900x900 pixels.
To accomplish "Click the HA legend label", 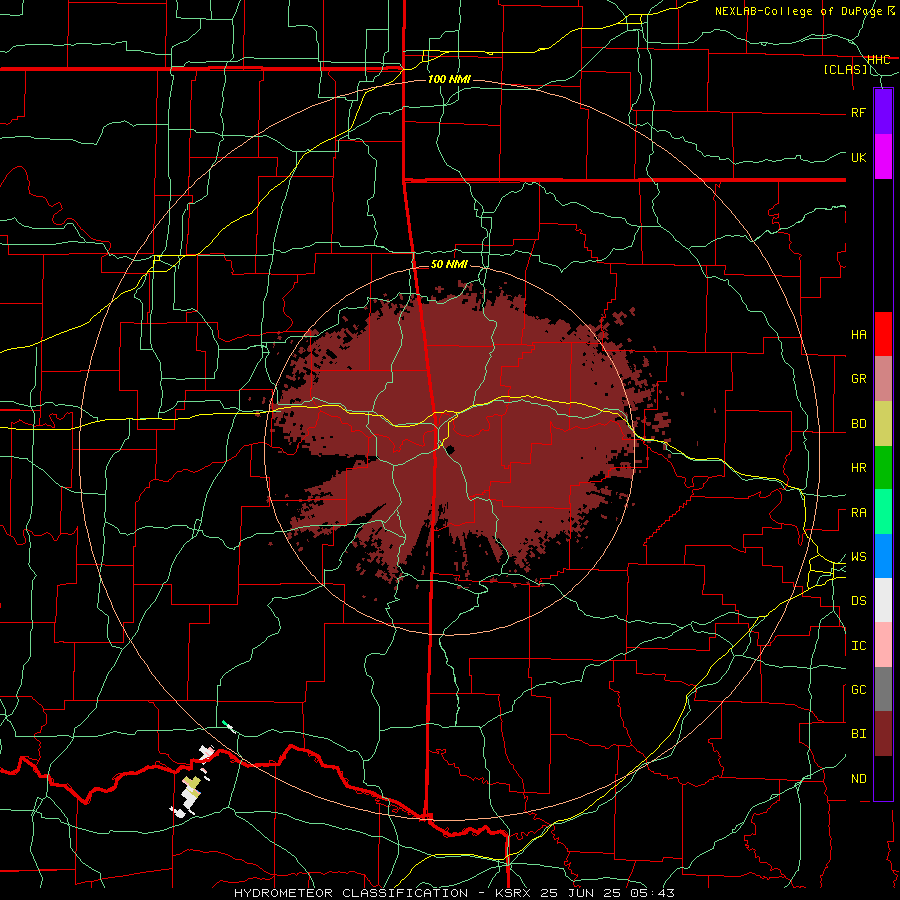I will (858, 335).
